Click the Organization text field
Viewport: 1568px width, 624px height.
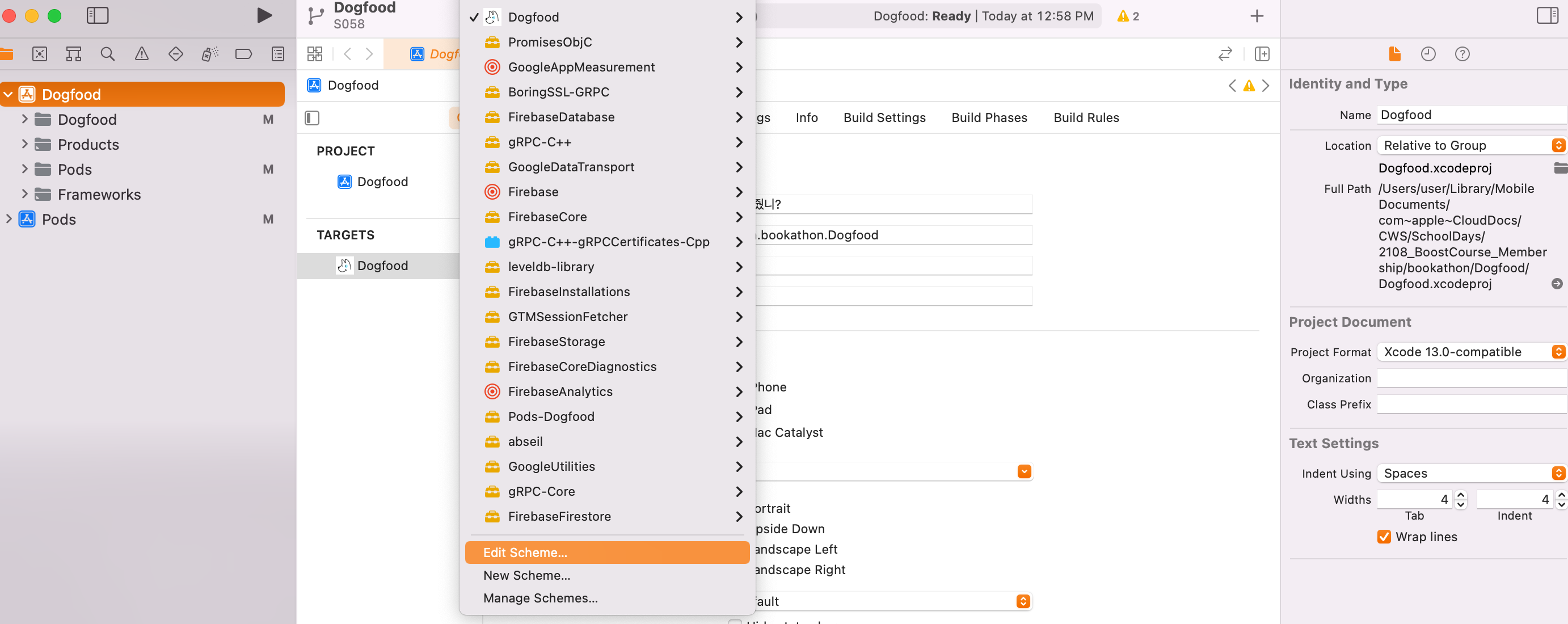pyautogui.click(x=1470, y=378)
